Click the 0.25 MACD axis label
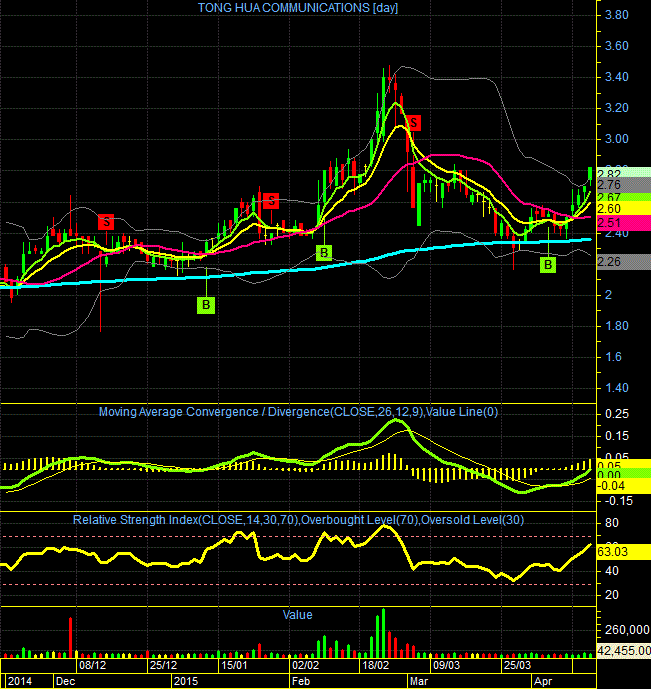This screenshot has width=651, height=689. [x=617, y=414]
